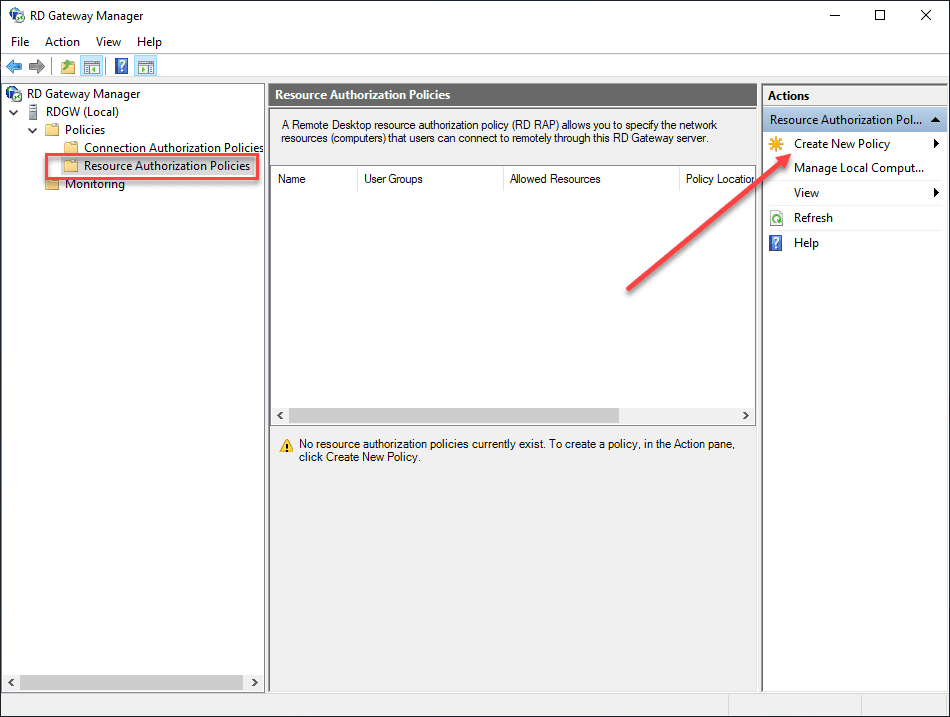Screen dimensions: 950x717
Task: Click the Refresh icon in the Actions pane
Action: (778, 217)
